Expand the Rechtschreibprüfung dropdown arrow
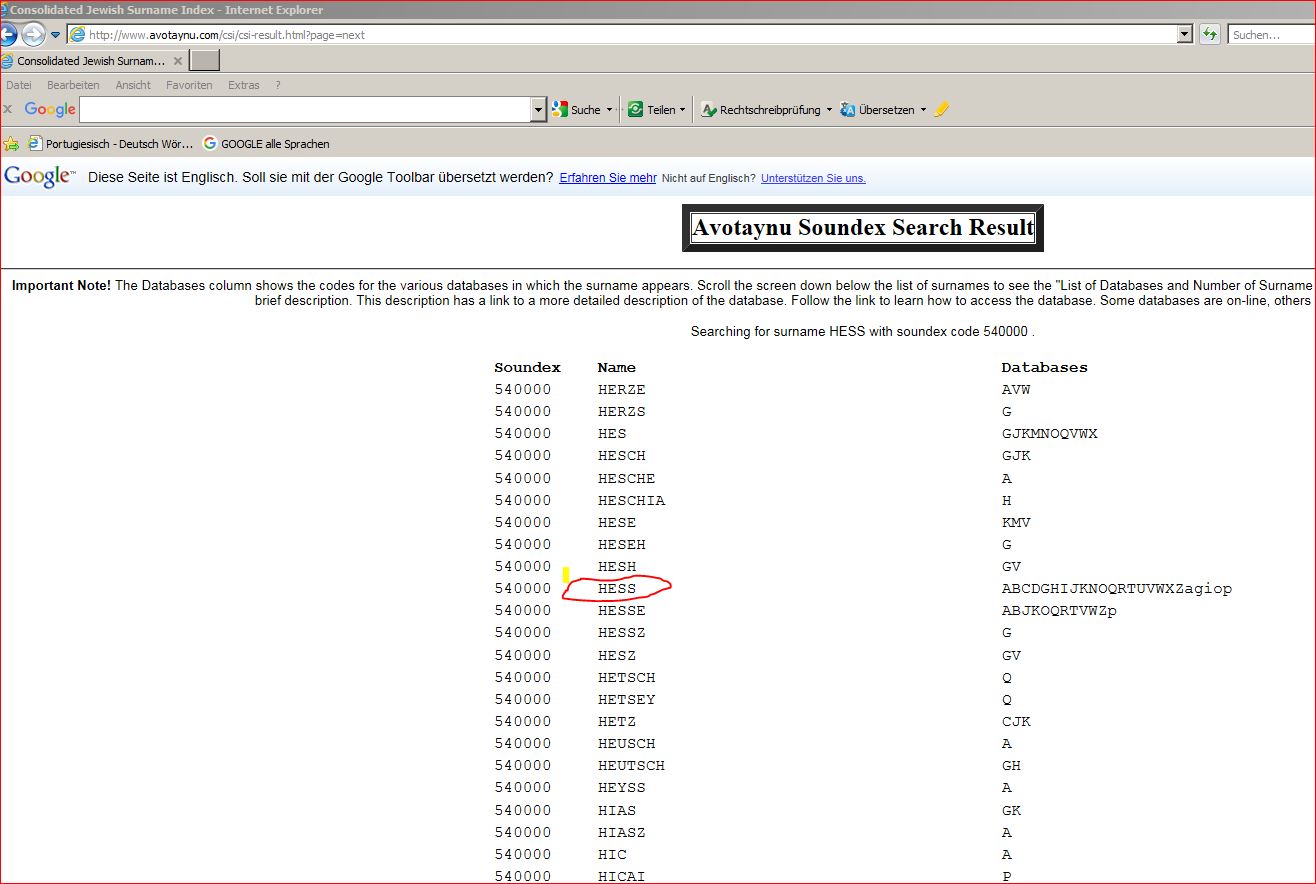 click(829, 110)
